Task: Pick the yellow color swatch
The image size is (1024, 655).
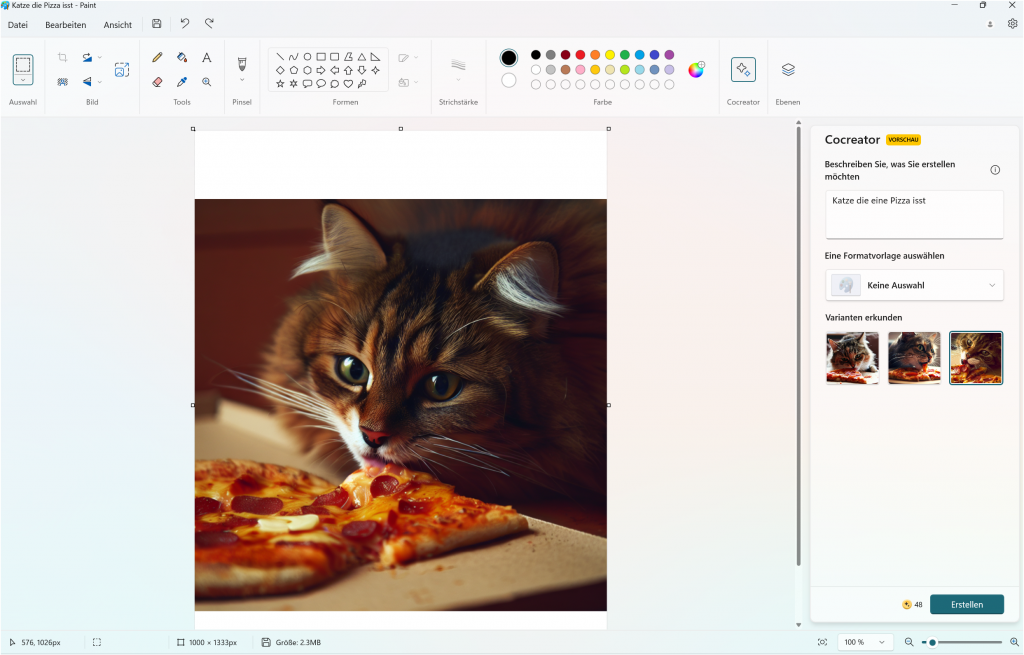Action: pos(609,55)
